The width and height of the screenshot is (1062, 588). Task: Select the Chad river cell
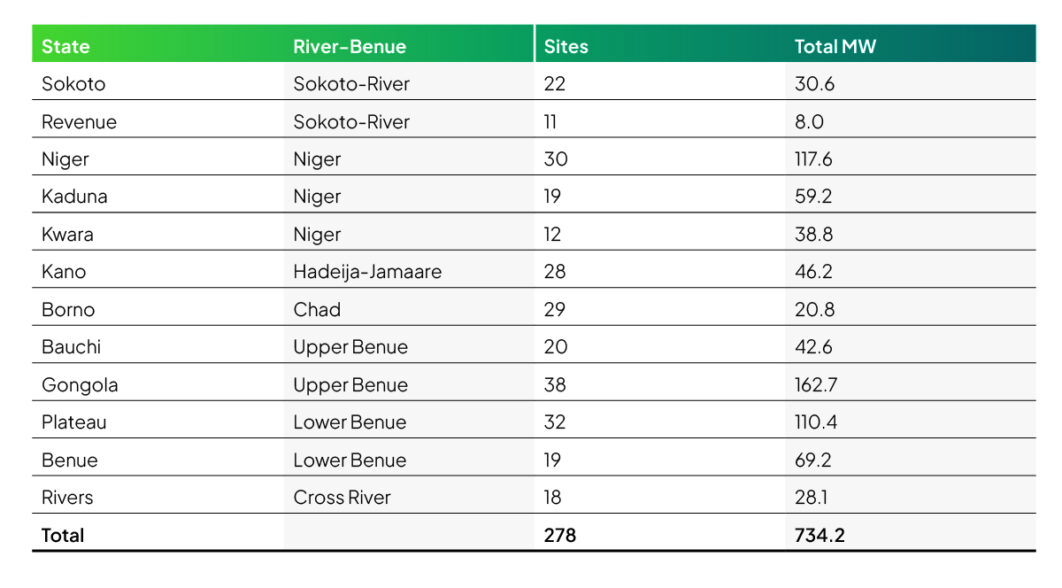tap(316, 310)
